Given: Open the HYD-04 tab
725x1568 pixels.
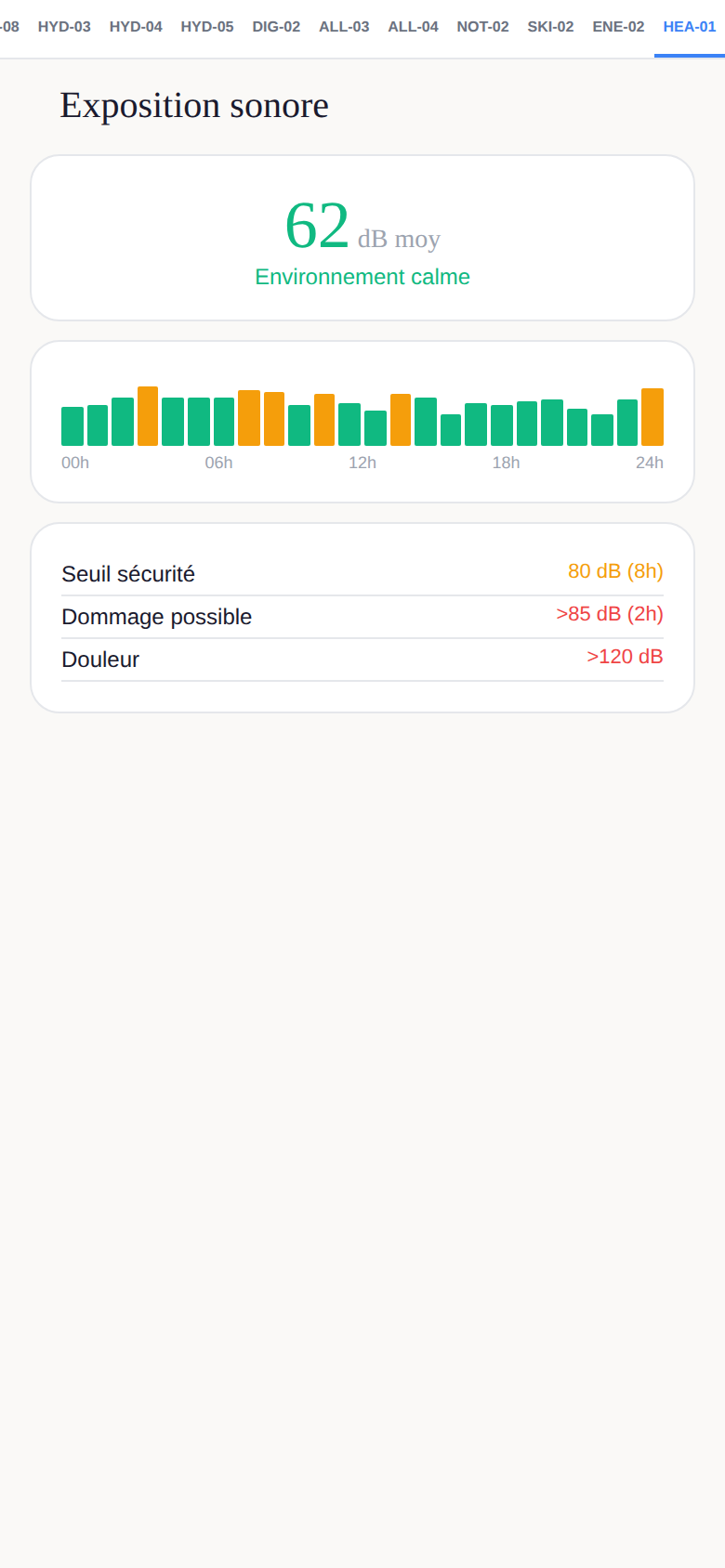Looking at the screenshot, I should pos(136,27).
